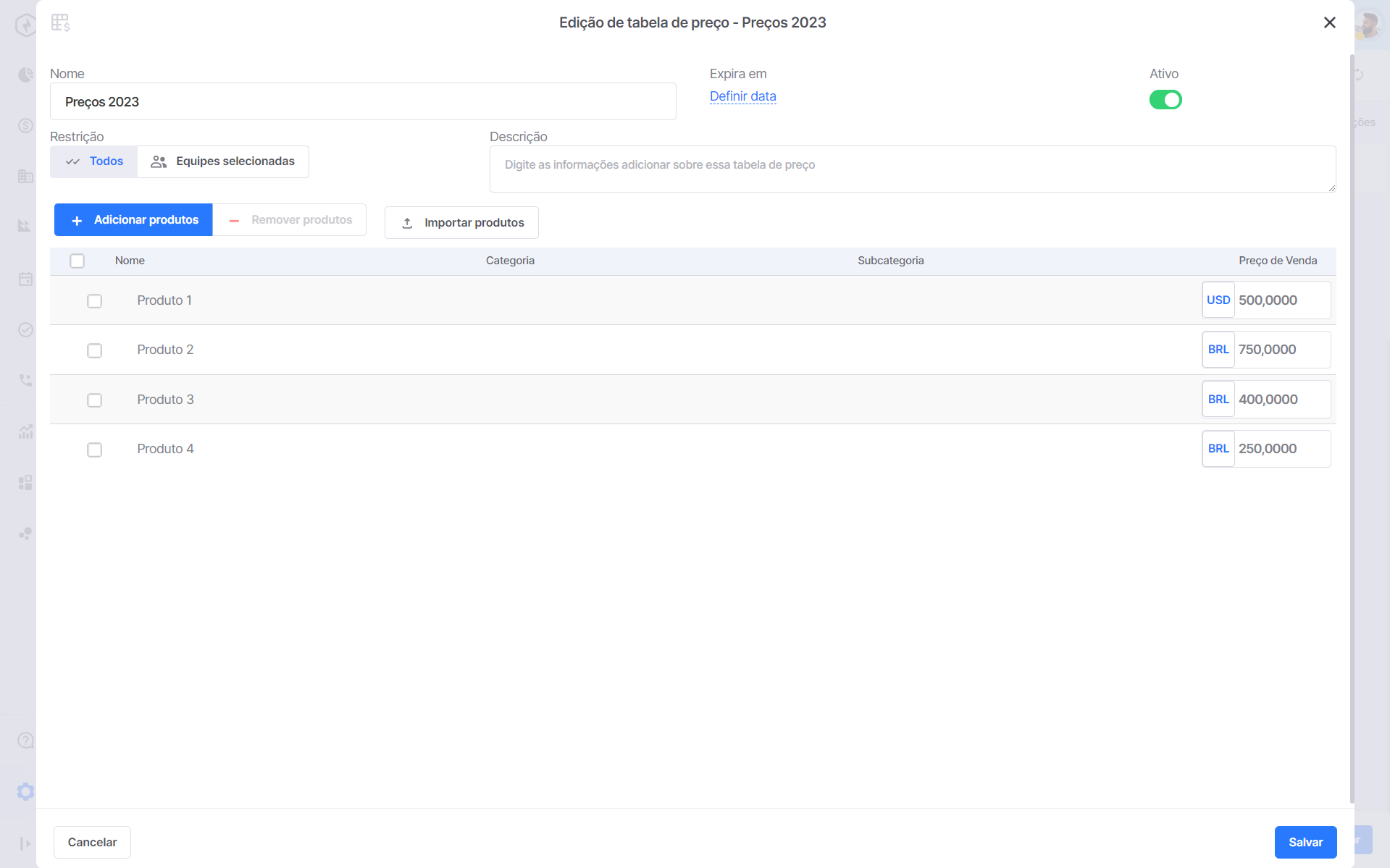Select the Todos restriction option

pos(94,161)
